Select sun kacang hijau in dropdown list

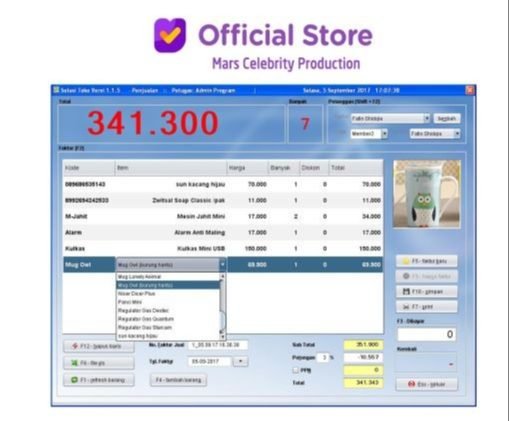pyautogui.click(x=168, y=336)
